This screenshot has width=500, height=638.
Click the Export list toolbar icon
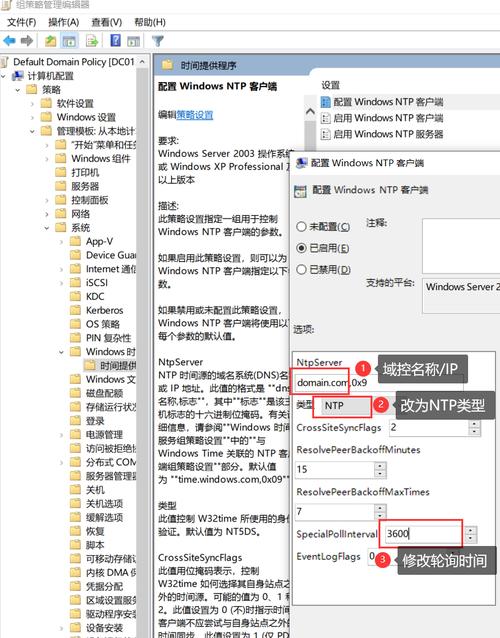tap(92, 41)
